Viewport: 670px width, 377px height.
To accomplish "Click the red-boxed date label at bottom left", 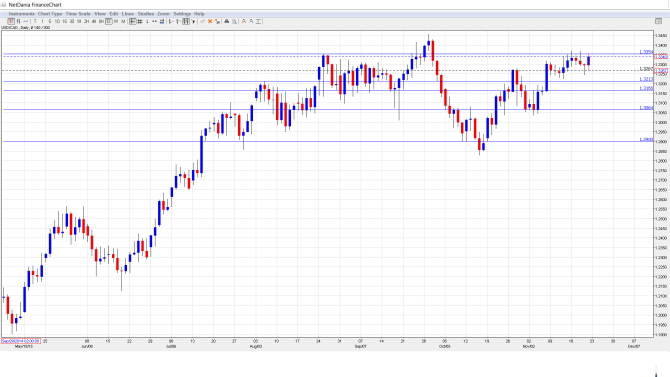I will (21, 341).
